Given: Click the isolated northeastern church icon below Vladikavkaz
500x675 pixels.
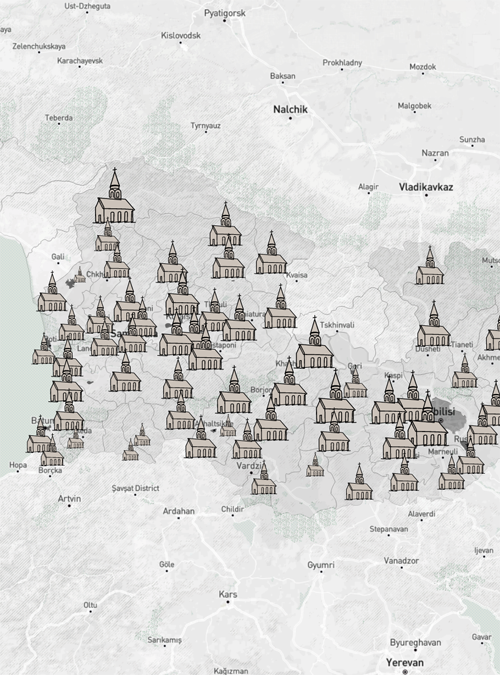Looking at the screenshot, I should point(430,266).
